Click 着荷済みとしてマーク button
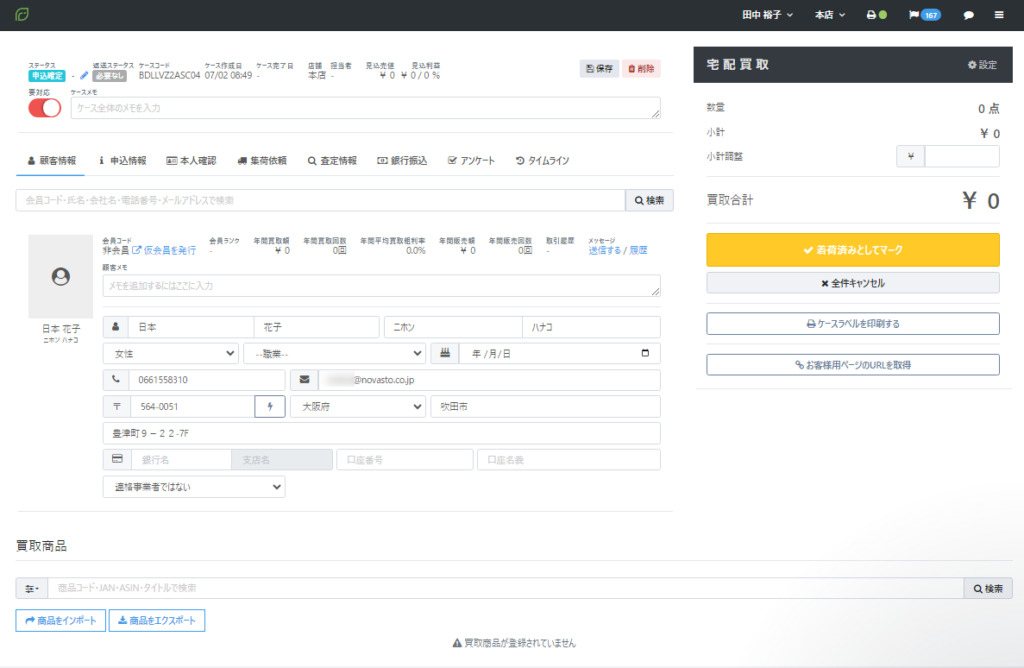 853,249
